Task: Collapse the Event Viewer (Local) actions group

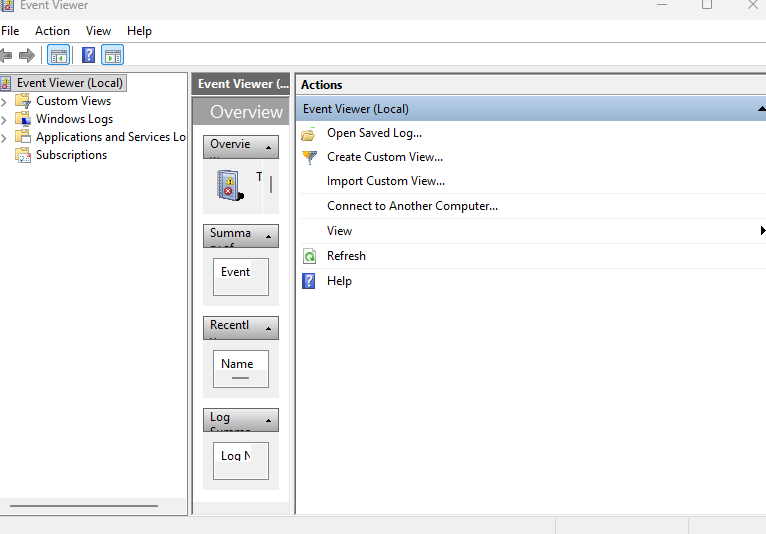Action: 762,109
